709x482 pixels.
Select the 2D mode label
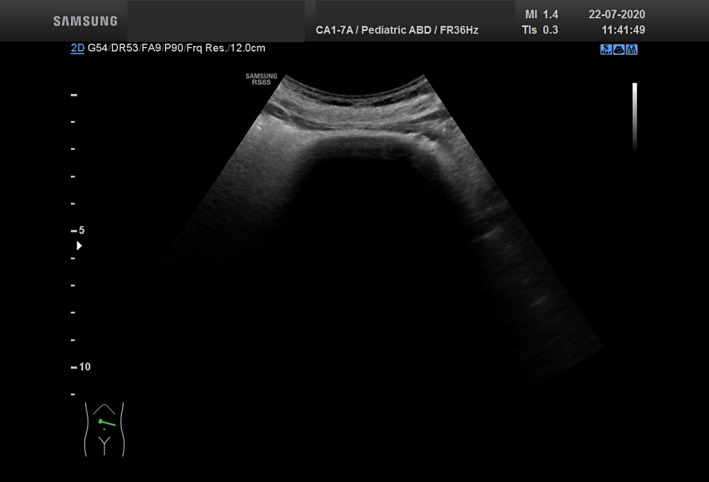pos(77,48)
